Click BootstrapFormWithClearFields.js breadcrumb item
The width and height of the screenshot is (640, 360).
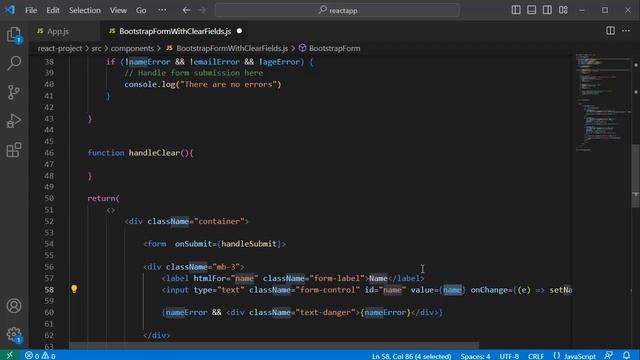(232, 48)
